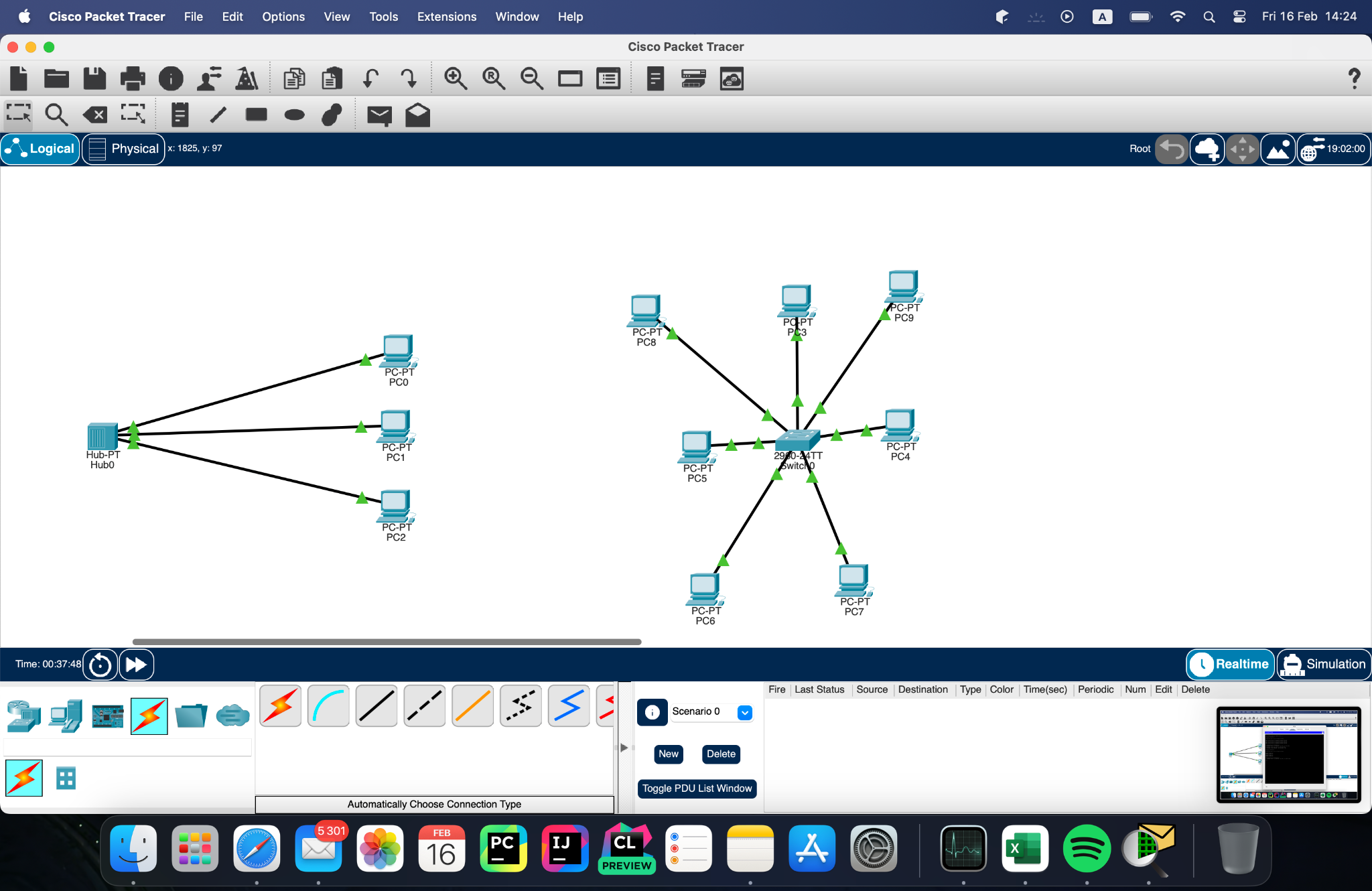Toggle PDU List Window
This screenshot has width=1372, height=891.
tap(697, 789)
